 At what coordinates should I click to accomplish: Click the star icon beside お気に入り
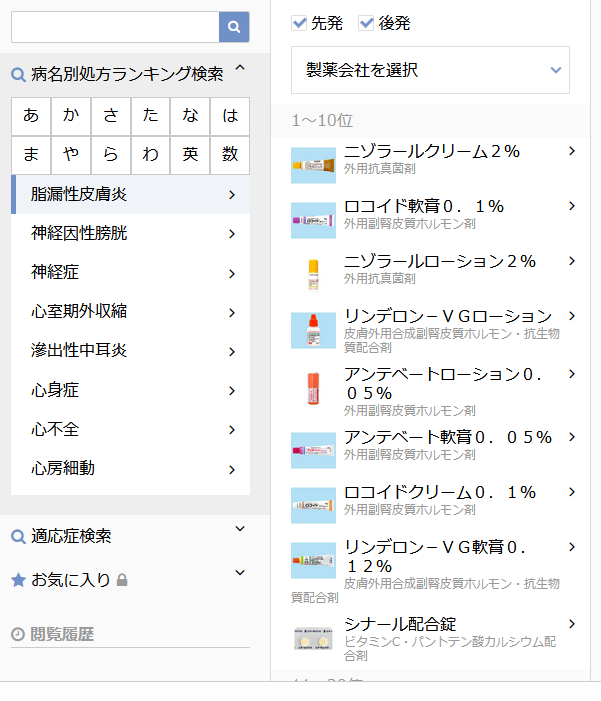pos(18,580)
